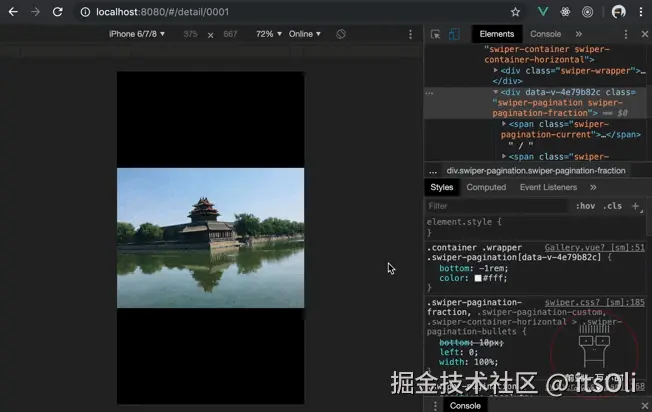Click the device height field 667
652x412 pixels.
click(x=230, y=34)
